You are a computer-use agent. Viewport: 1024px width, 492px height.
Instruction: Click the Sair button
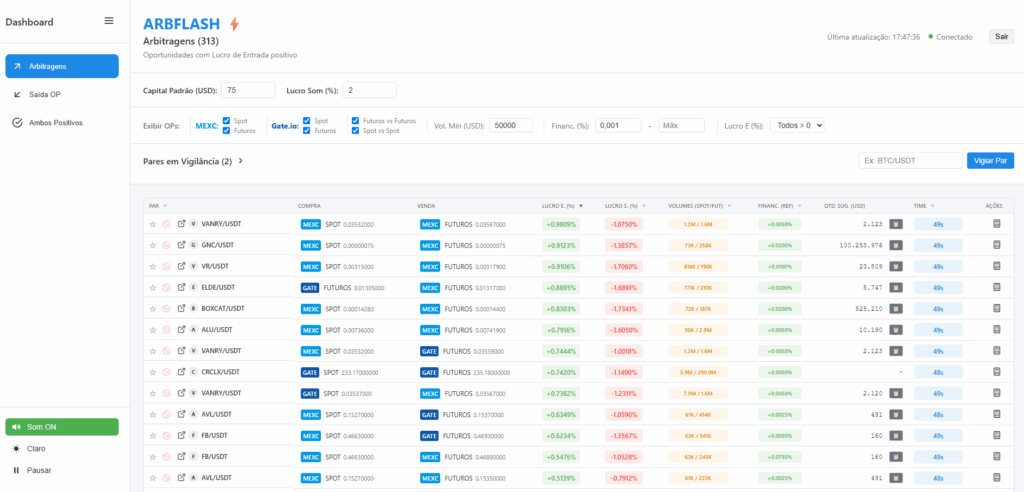pyautogui.click(x=1001, y=37)
